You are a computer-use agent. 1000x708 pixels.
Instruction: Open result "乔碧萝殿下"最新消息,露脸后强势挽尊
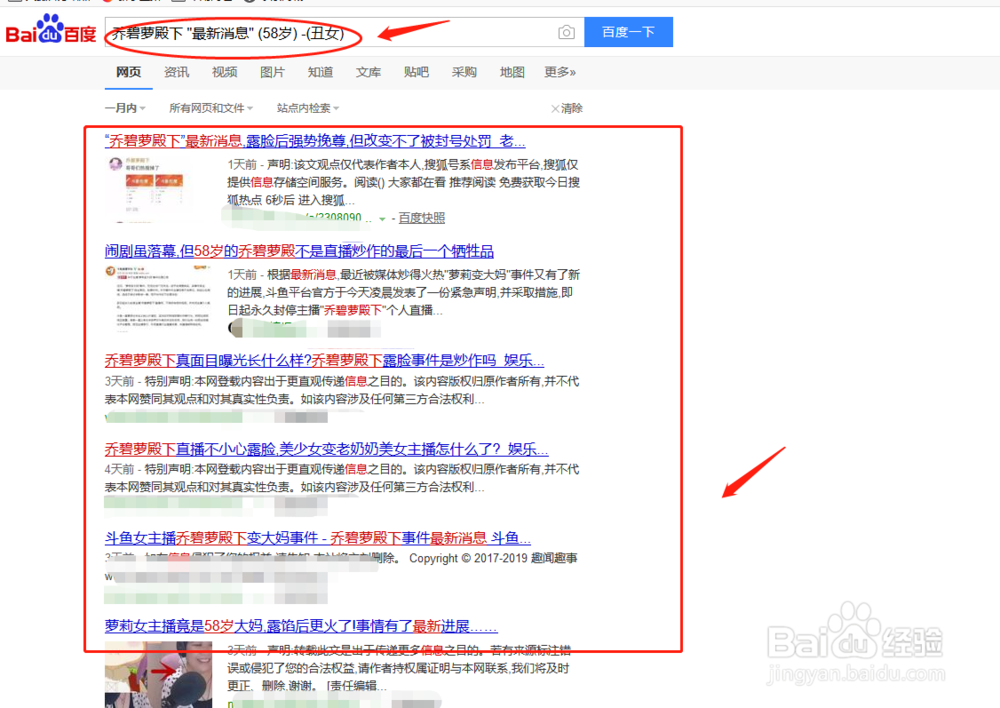315,141
